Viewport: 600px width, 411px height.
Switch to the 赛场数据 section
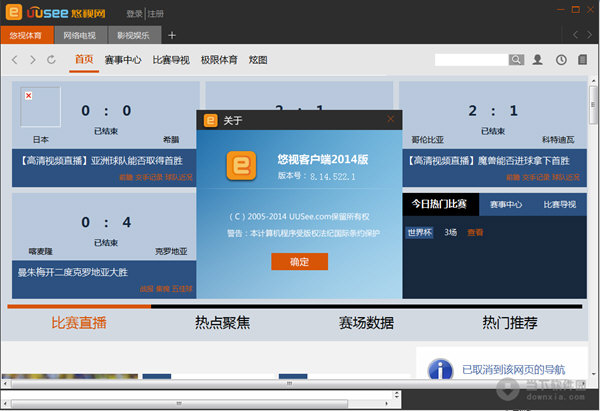coord(366,323)
